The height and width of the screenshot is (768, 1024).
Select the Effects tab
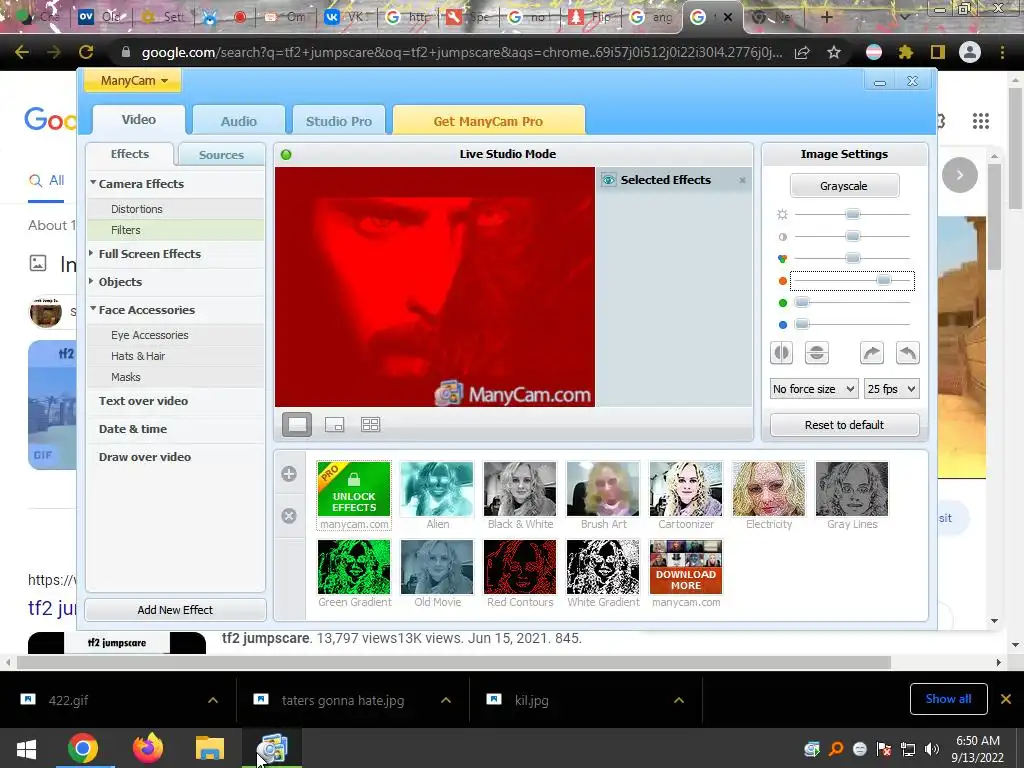(x=130, y=154)
